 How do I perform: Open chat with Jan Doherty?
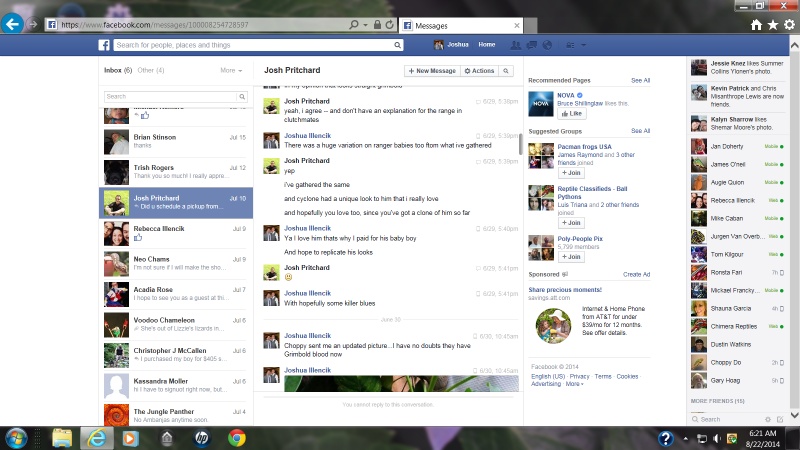(x=738, y=146)
